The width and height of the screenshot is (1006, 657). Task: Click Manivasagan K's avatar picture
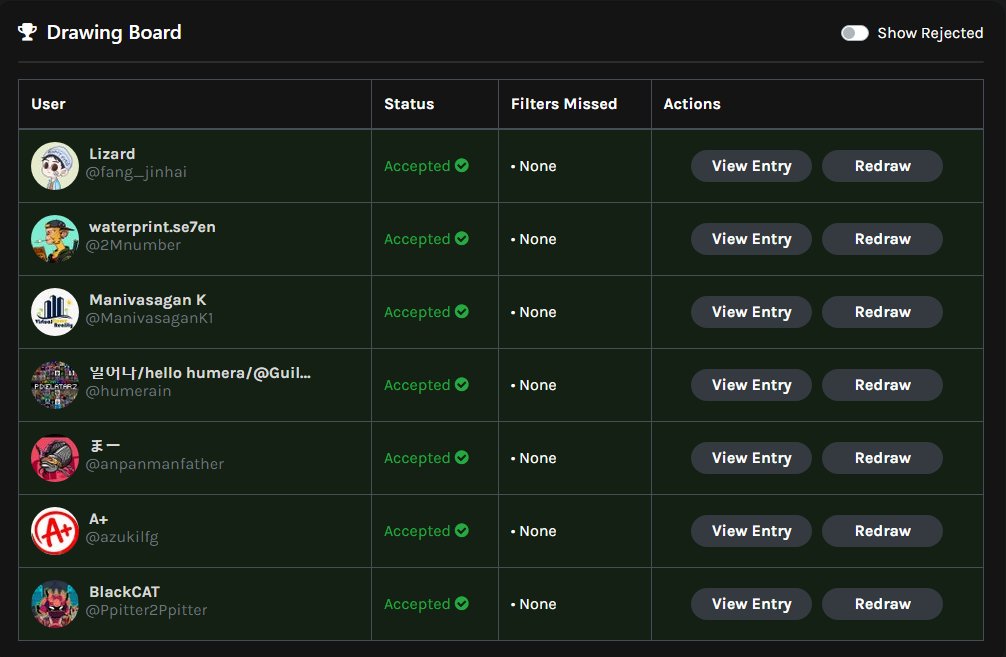(55, 312)
